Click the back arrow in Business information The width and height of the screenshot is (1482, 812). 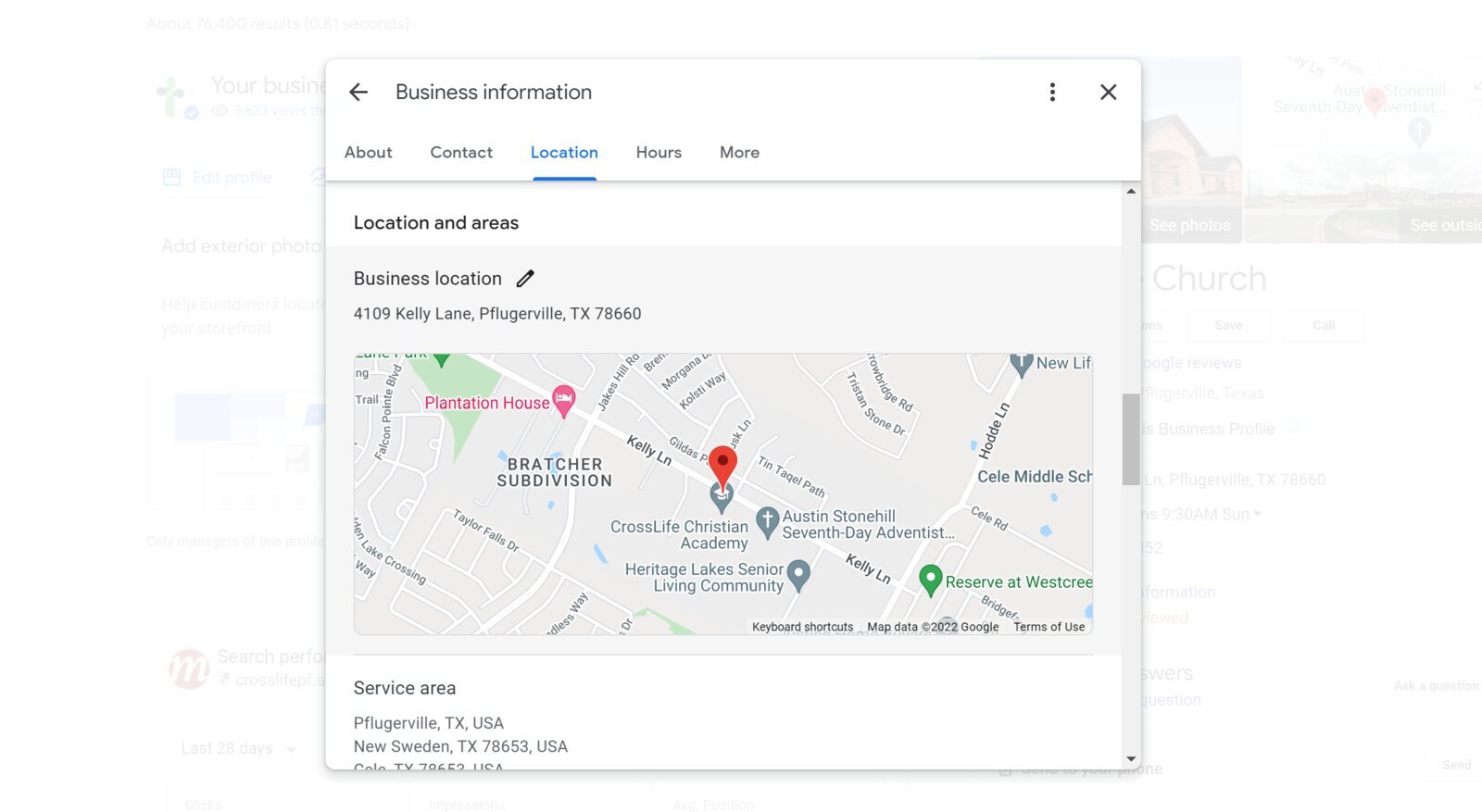coord(358,92)
